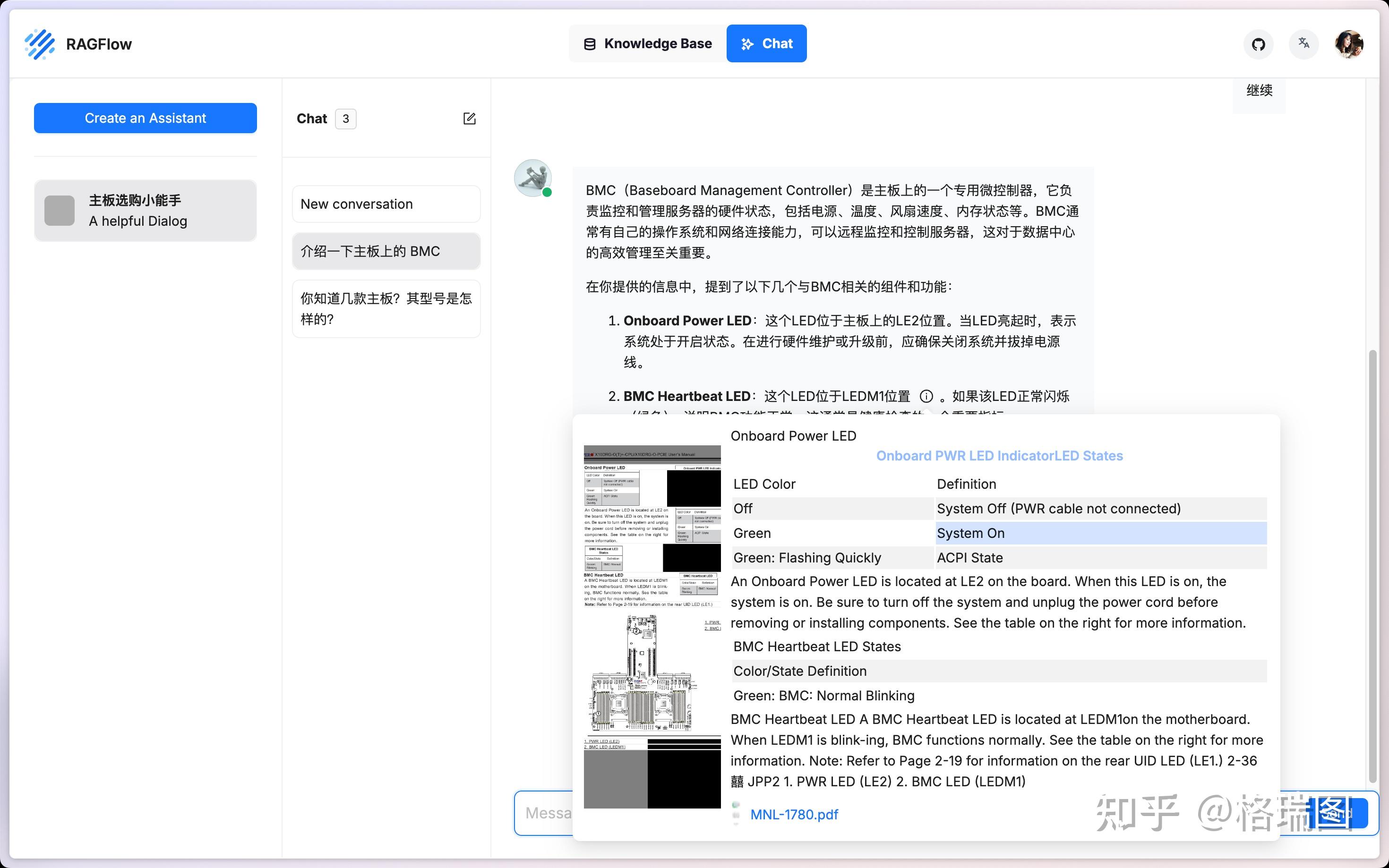Switch to the Knowledge Base tab
The width and height of the screenshot is (1389, 868).
point(648,43)
